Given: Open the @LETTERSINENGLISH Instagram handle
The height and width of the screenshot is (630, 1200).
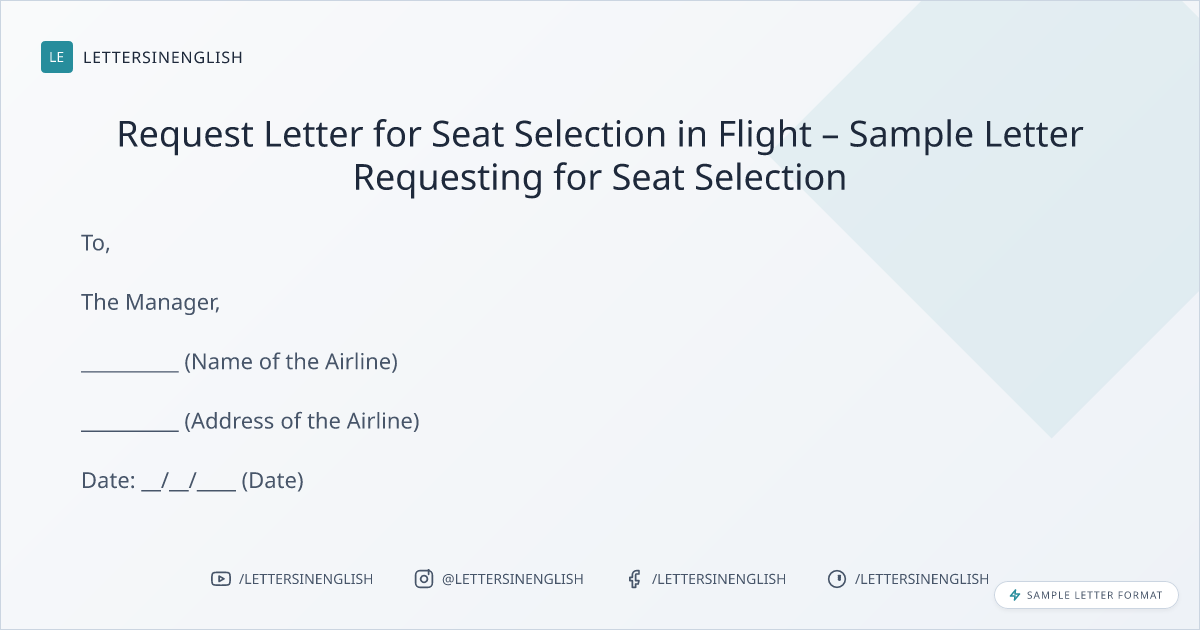Looking at the screenshot, I should coord(513,579).
